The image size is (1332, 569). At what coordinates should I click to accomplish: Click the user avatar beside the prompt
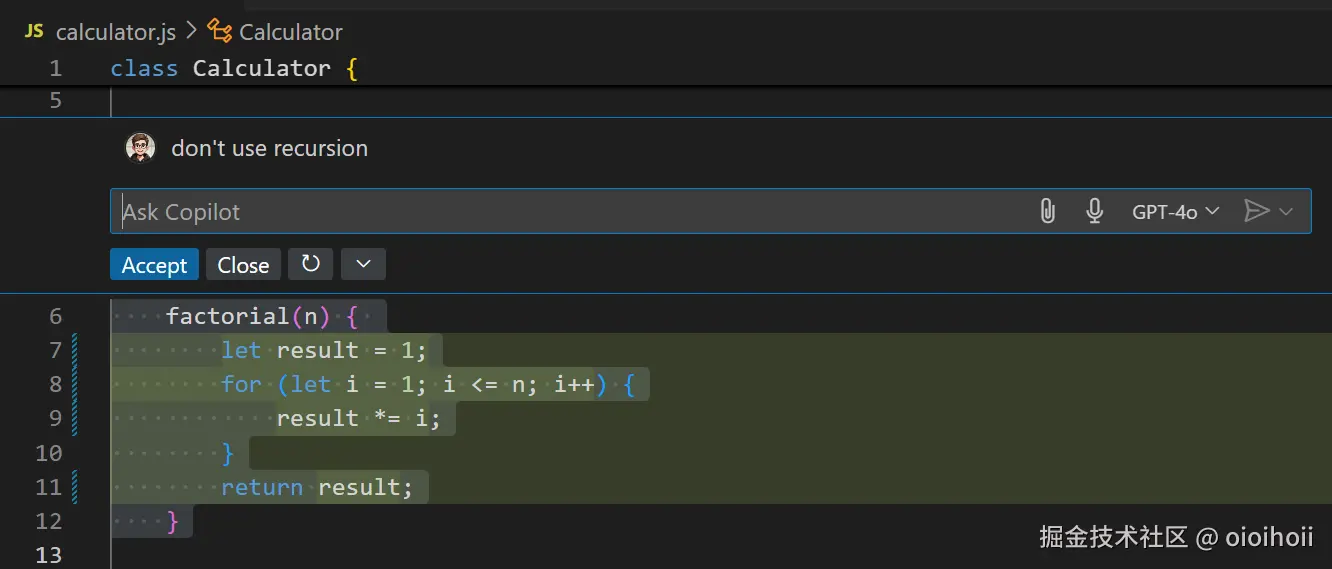pyautogui.click(x=140, y=148)
